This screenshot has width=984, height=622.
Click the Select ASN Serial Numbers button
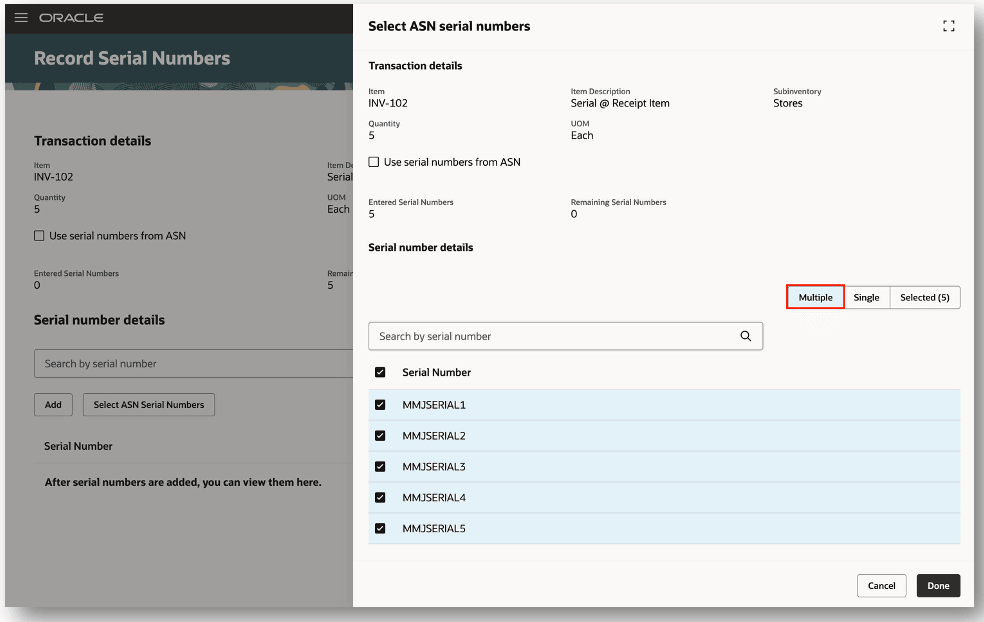[x=148, y=404]
